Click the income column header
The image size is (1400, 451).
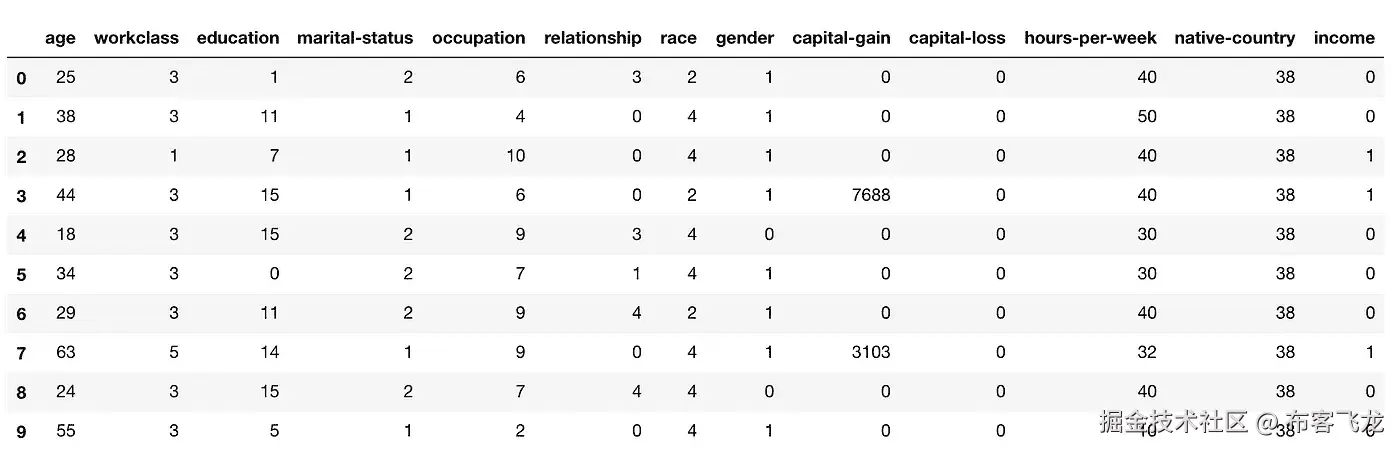(1344, 38)
